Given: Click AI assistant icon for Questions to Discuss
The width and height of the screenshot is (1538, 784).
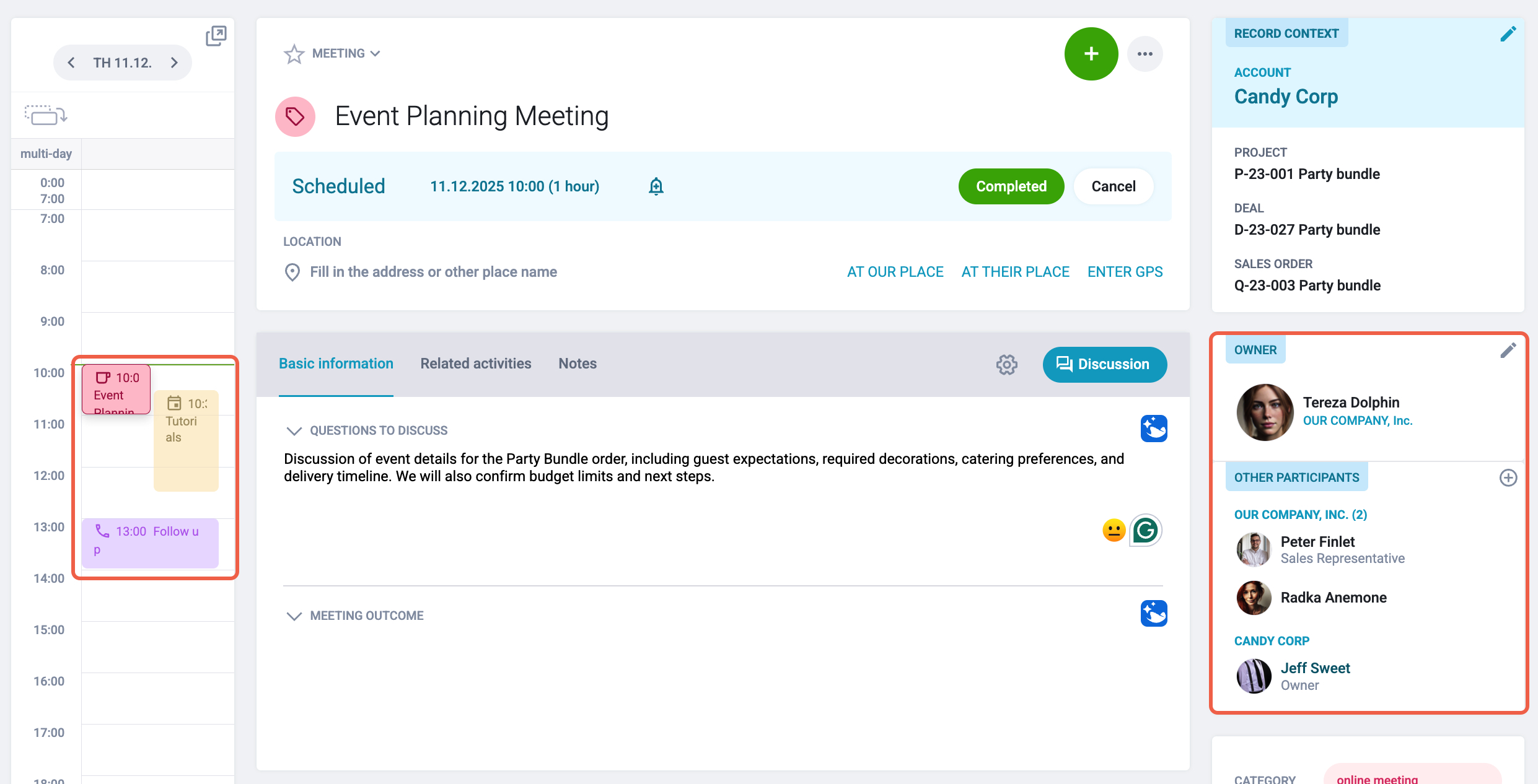Looking at the screenshot, I should tap(1154, 429).
